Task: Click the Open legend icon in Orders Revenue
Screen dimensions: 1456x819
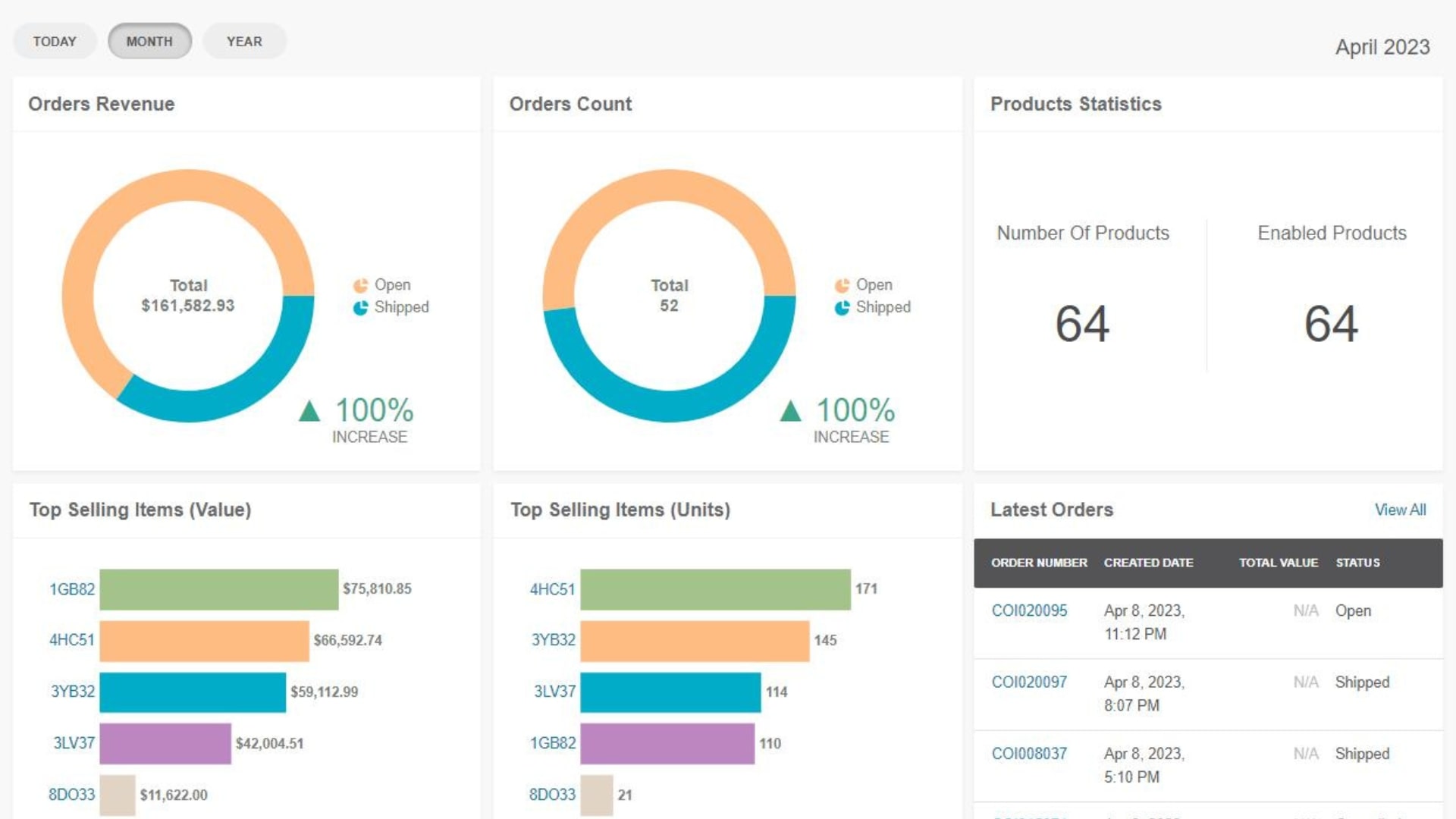Action: coord(362,284)
